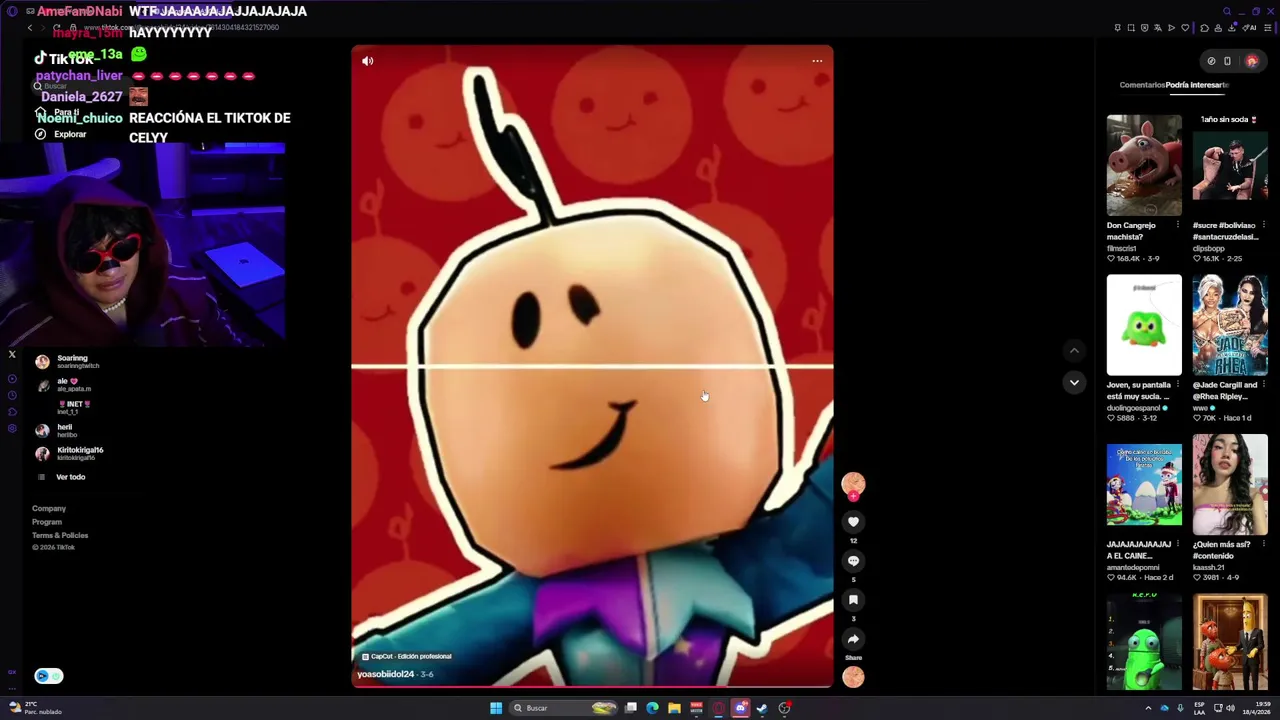Open browser extensions puzzle icon
The image size is (1280, 720).
(x=1204, y=28)
